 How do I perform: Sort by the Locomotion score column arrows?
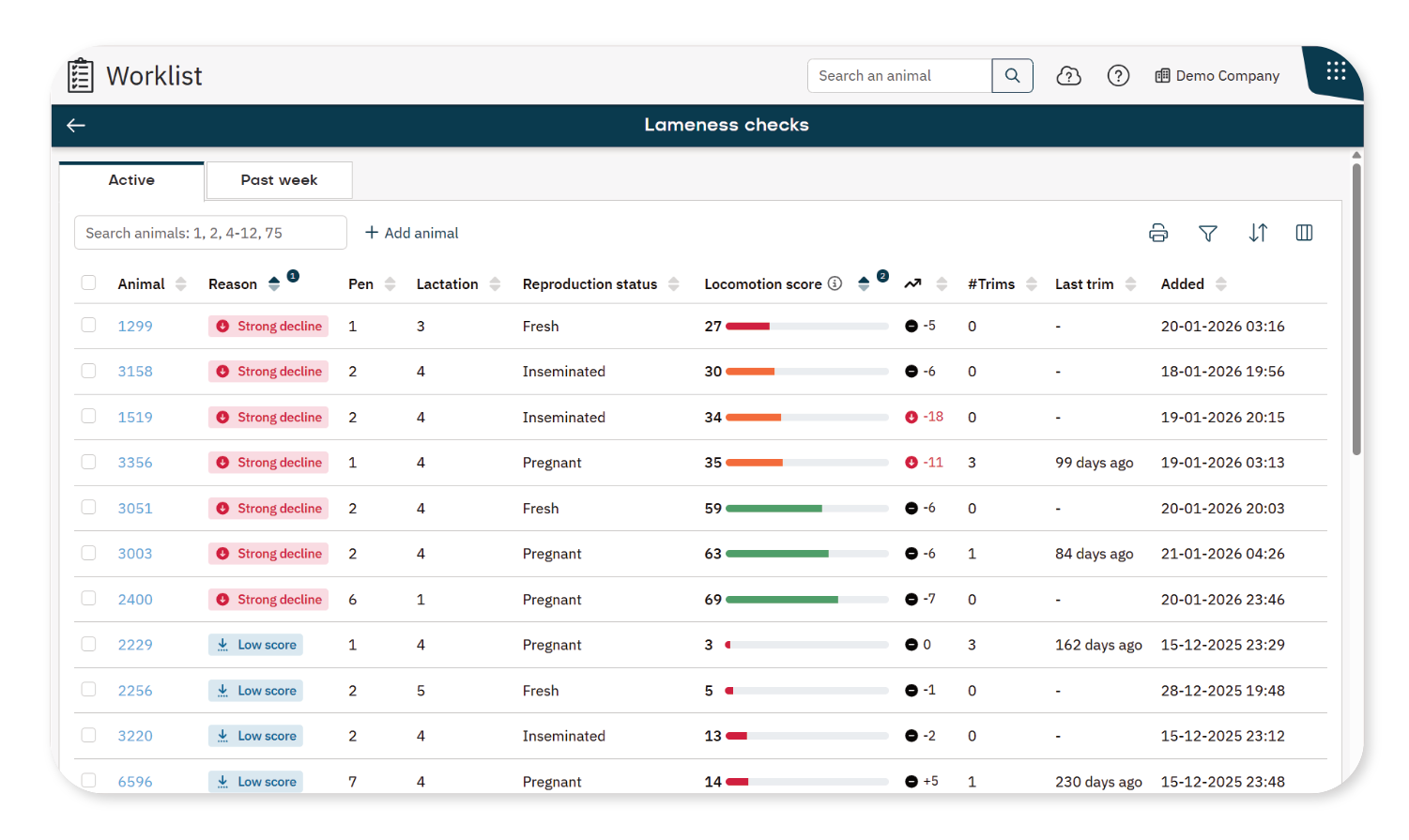pos(864,284)
